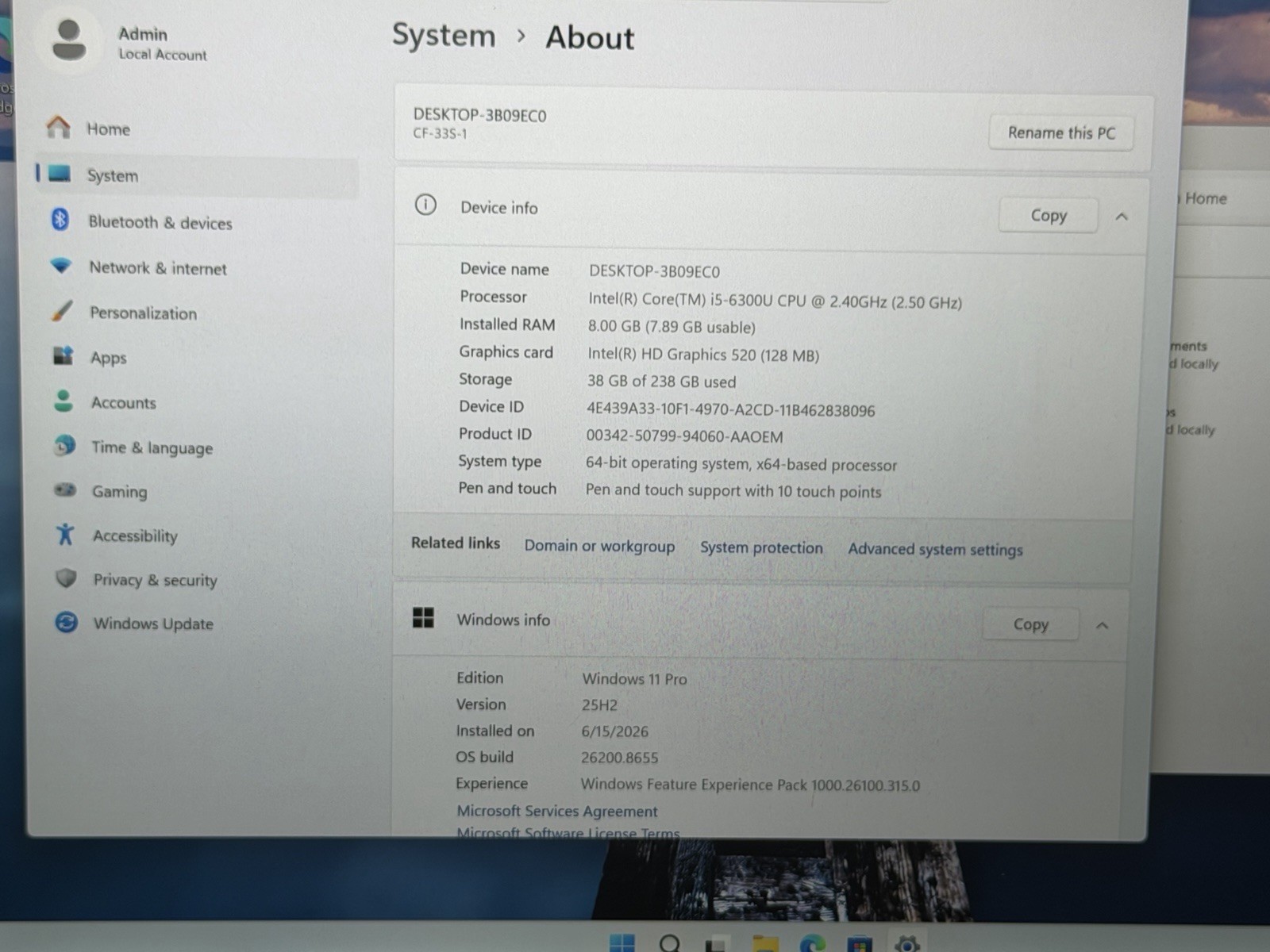The width and height of the screenshot is (1270, 952).
Task: Click Graphics card value Intel HD Graphics 520
Action: (703, 355)
